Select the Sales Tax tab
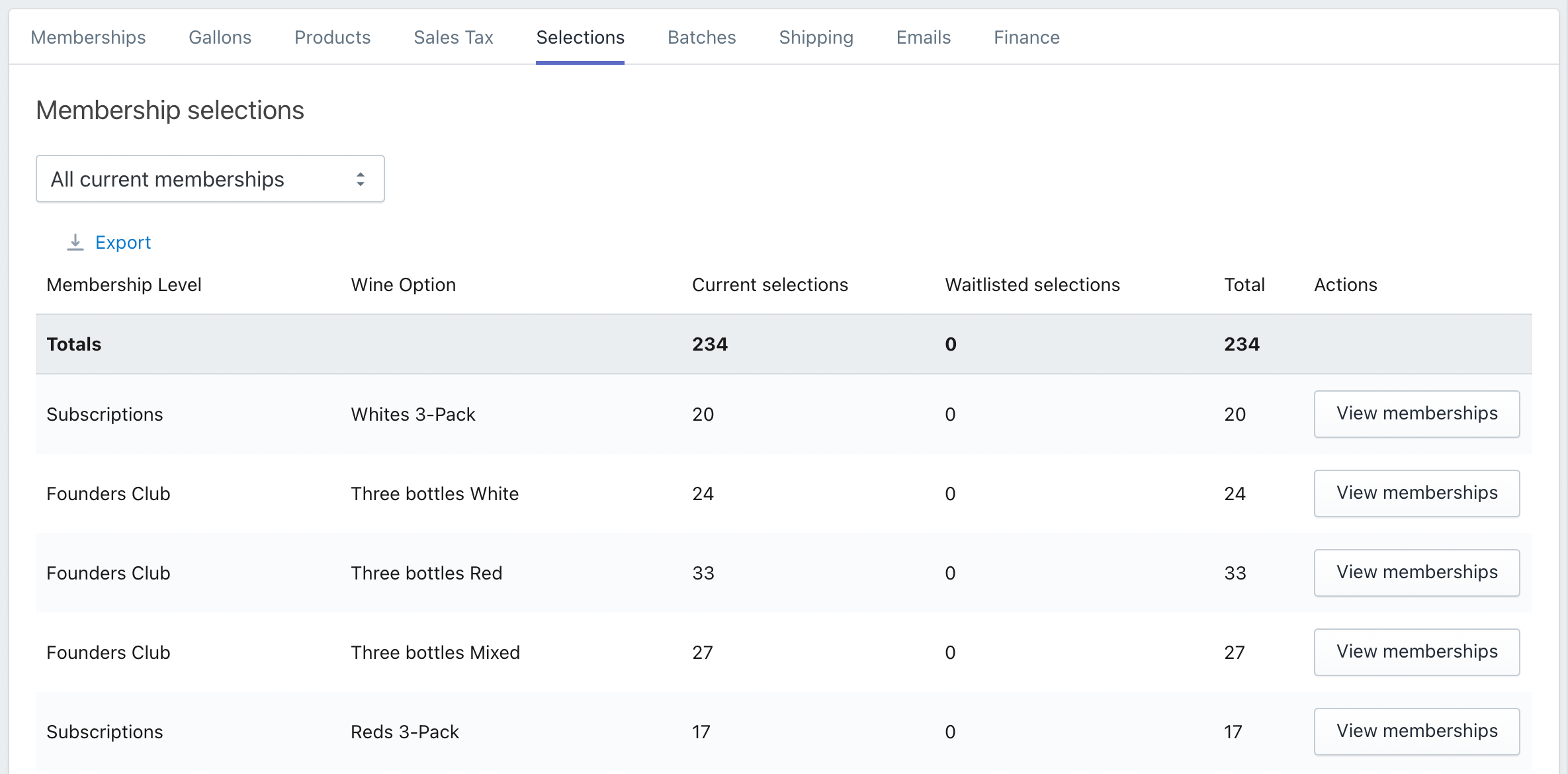1568x774 pixels. point(453,38)
